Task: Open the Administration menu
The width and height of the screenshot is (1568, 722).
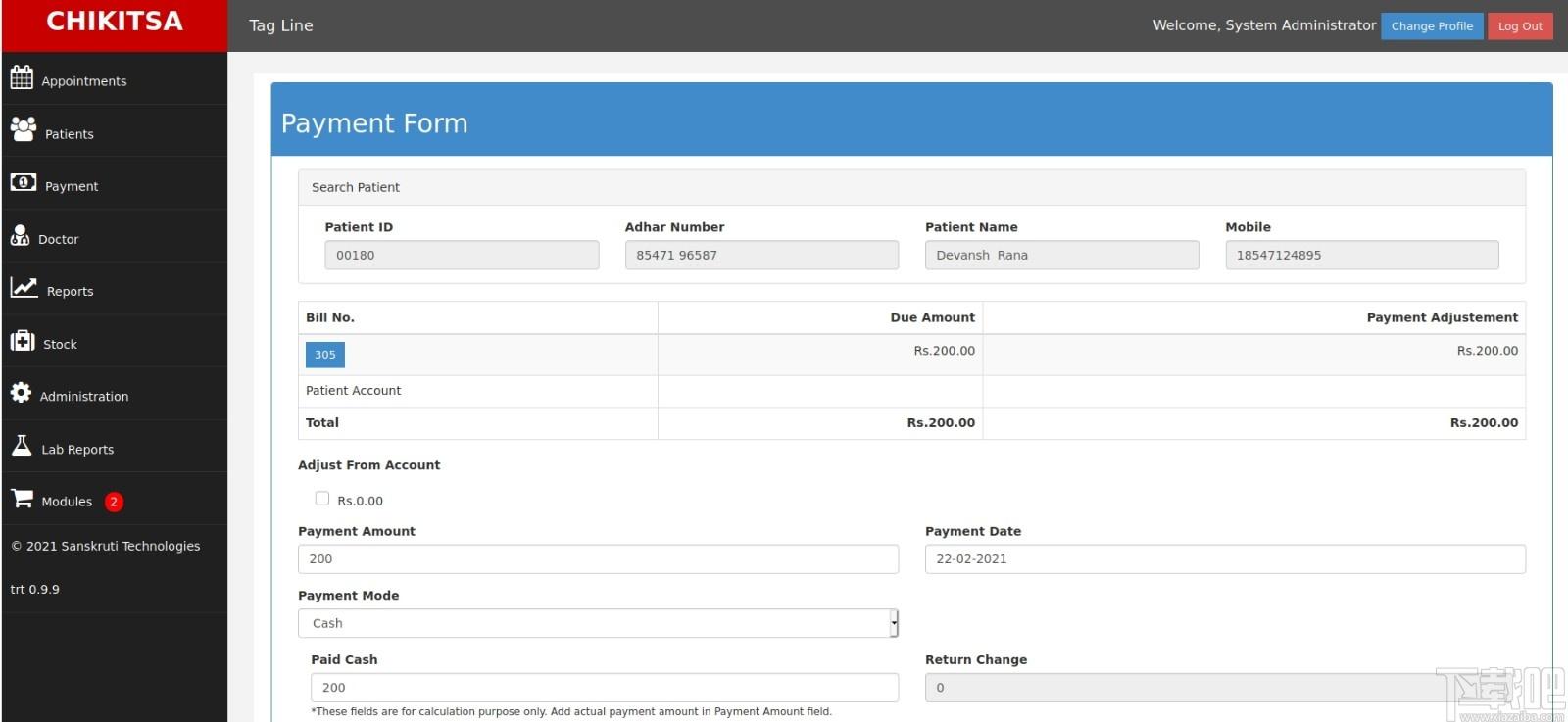Action: (115, 394)
